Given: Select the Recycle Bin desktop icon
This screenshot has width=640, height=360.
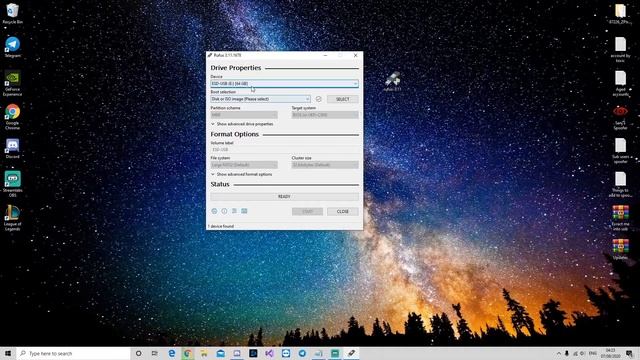Looking at the screenshot, I should click(12, 14).
